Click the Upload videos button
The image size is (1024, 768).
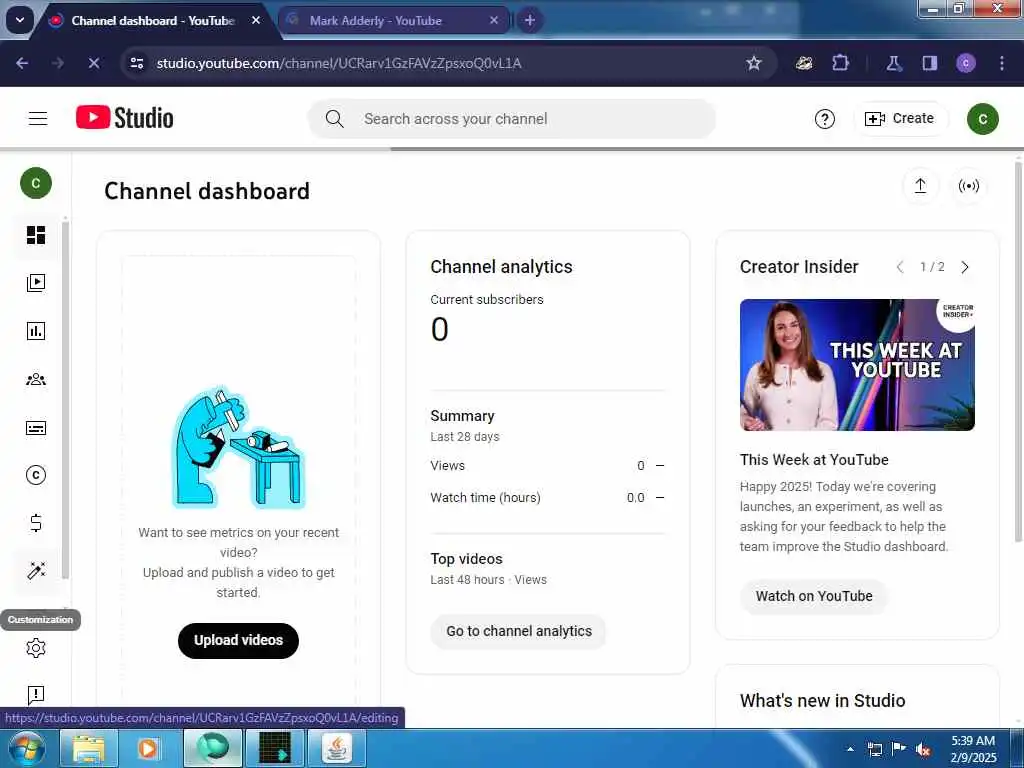(x=238, y=641)
